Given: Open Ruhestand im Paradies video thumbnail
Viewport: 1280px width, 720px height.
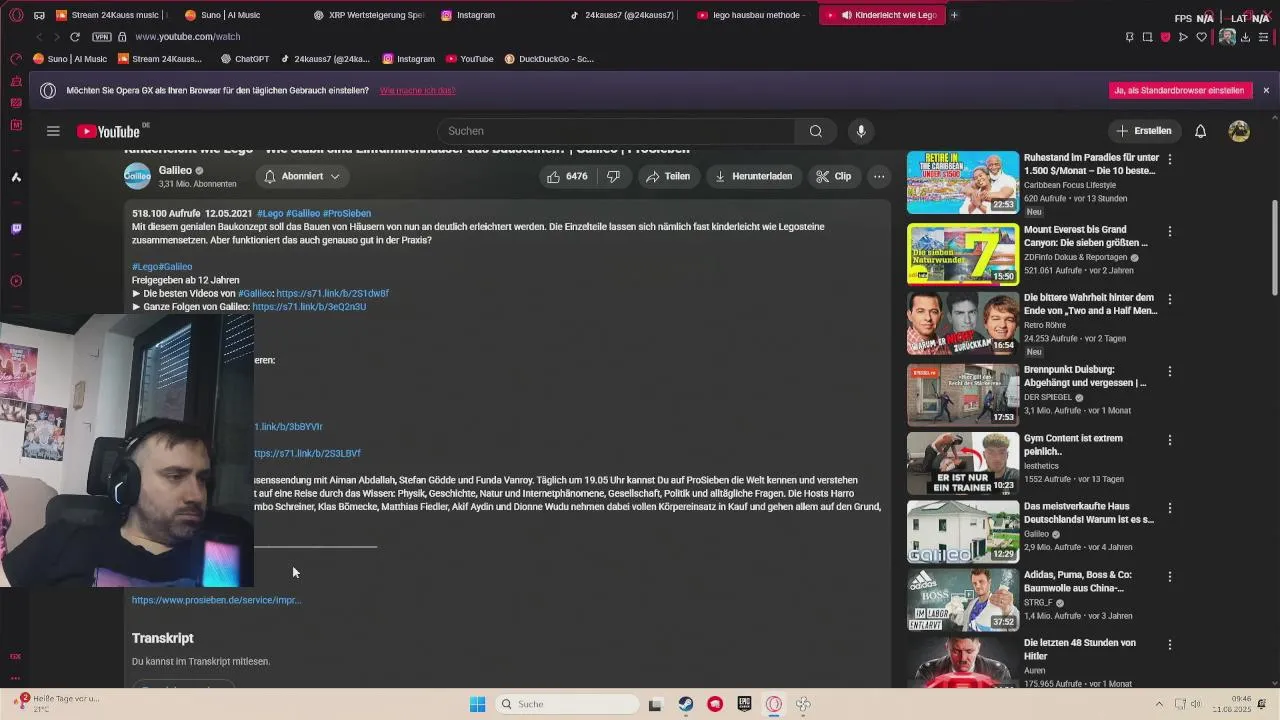Looking at the screenshot, I should tap(963, 183).
